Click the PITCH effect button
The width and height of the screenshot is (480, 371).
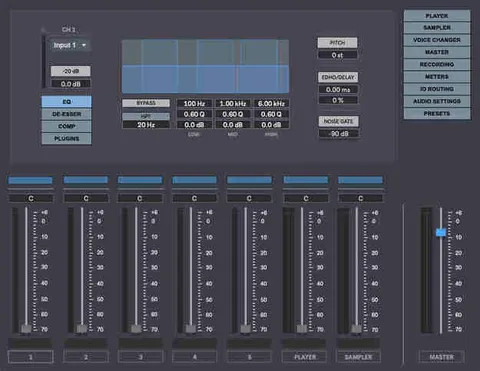[337, 43]
